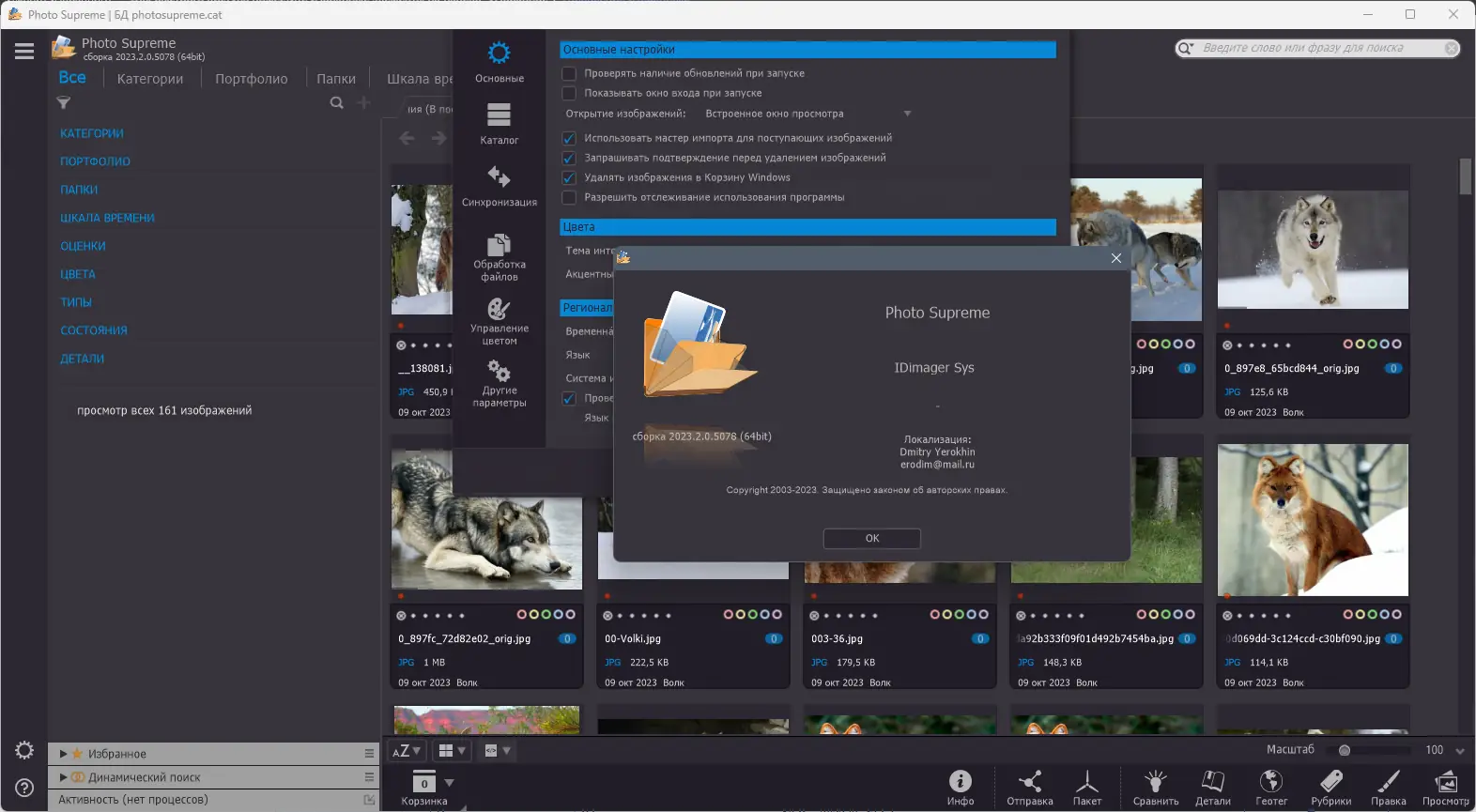
Task: Click the thumbnail grid vertical scrollbar
Action: 1466,176
